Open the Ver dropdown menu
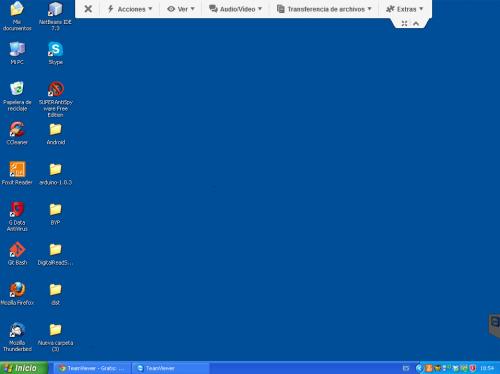 coord(181,9)
